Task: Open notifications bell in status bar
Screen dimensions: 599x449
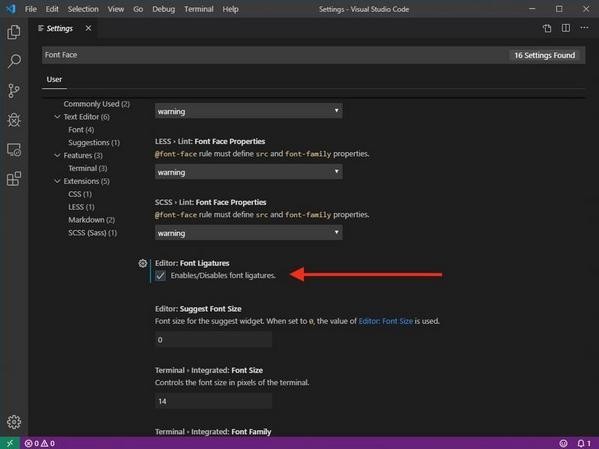Action: coord(584,443)
